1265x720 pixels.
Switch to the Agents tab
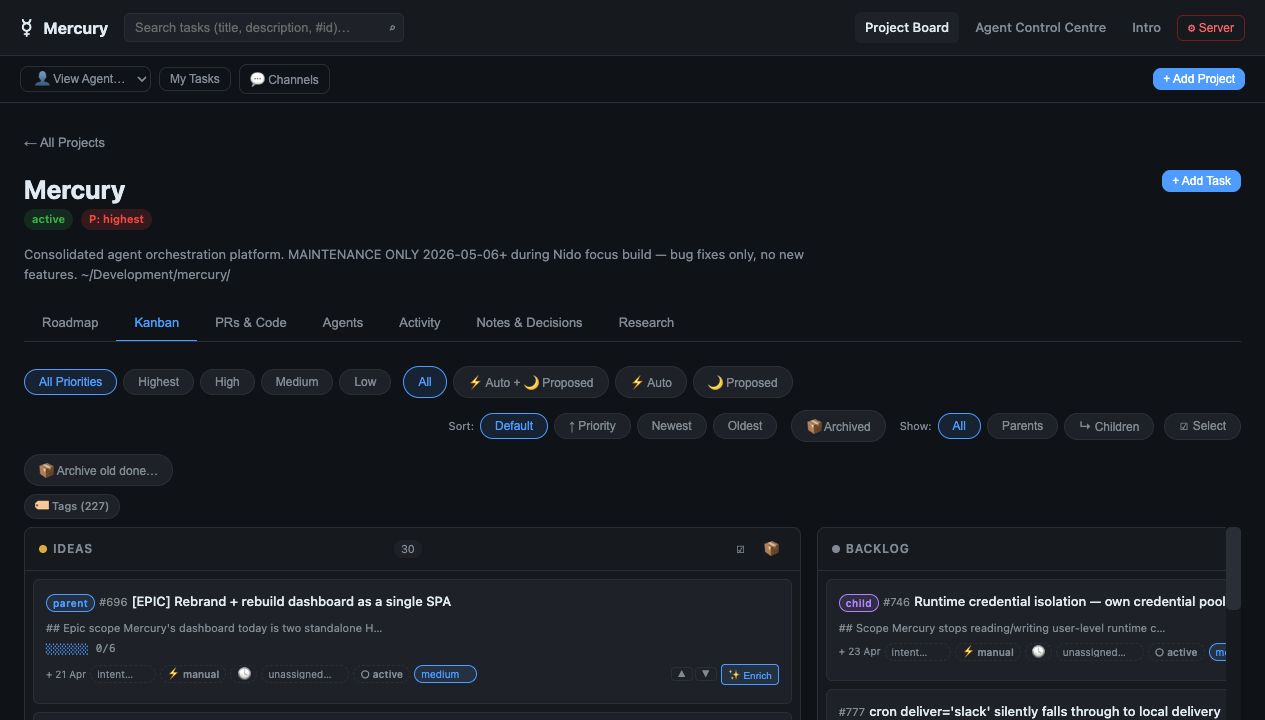pos(342,322)
